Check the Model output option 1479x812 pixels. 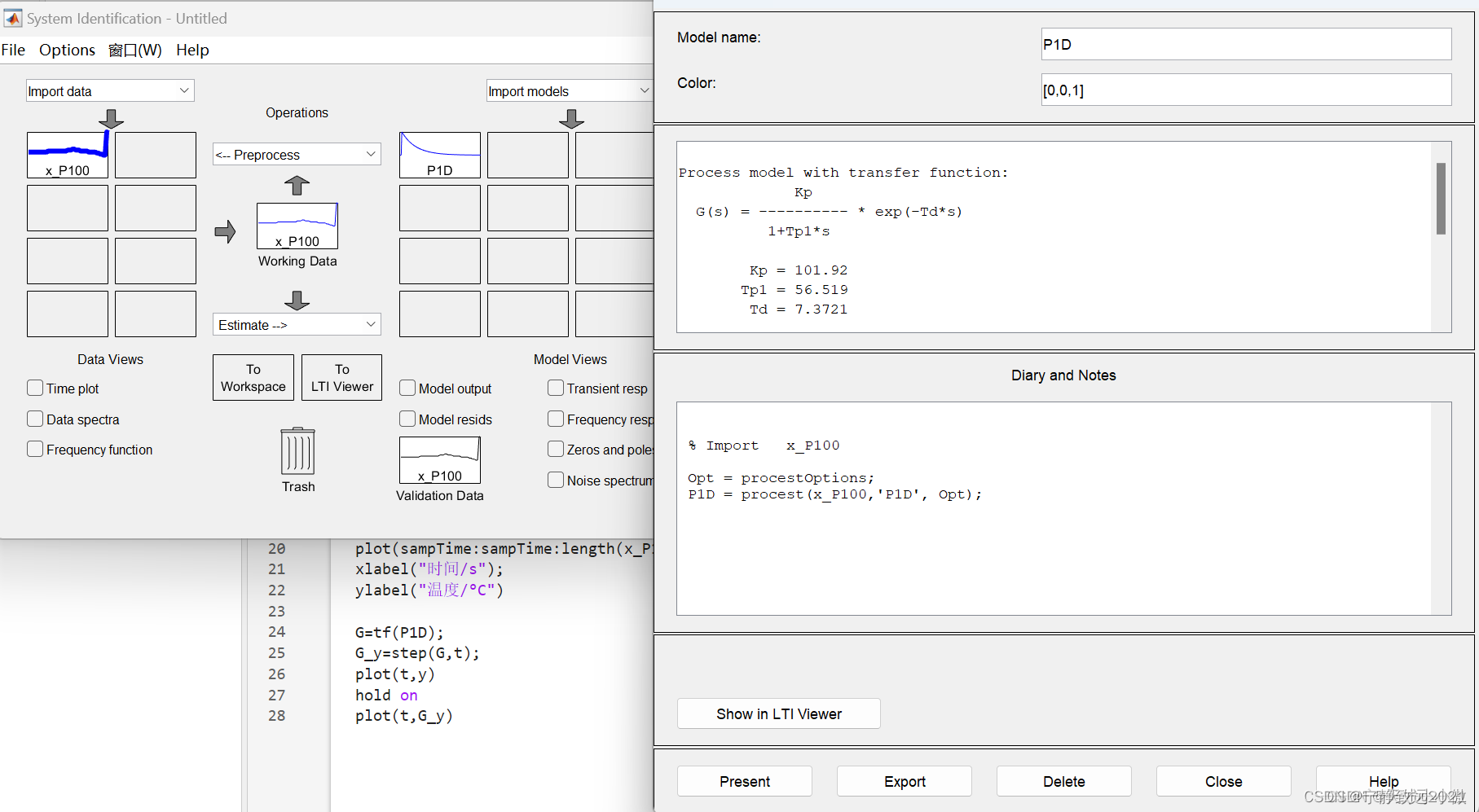coord(407,388)
